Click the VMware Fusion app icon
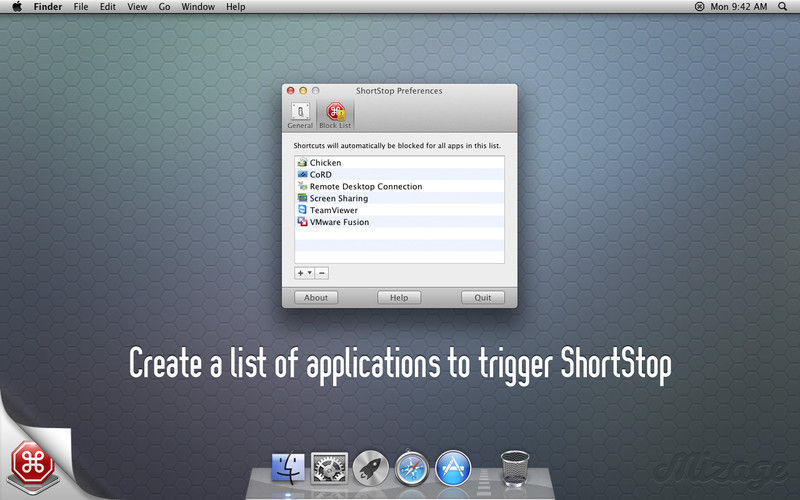Image resolution: width=800 pixels, height=500 pixels. (x=303, y=222)
